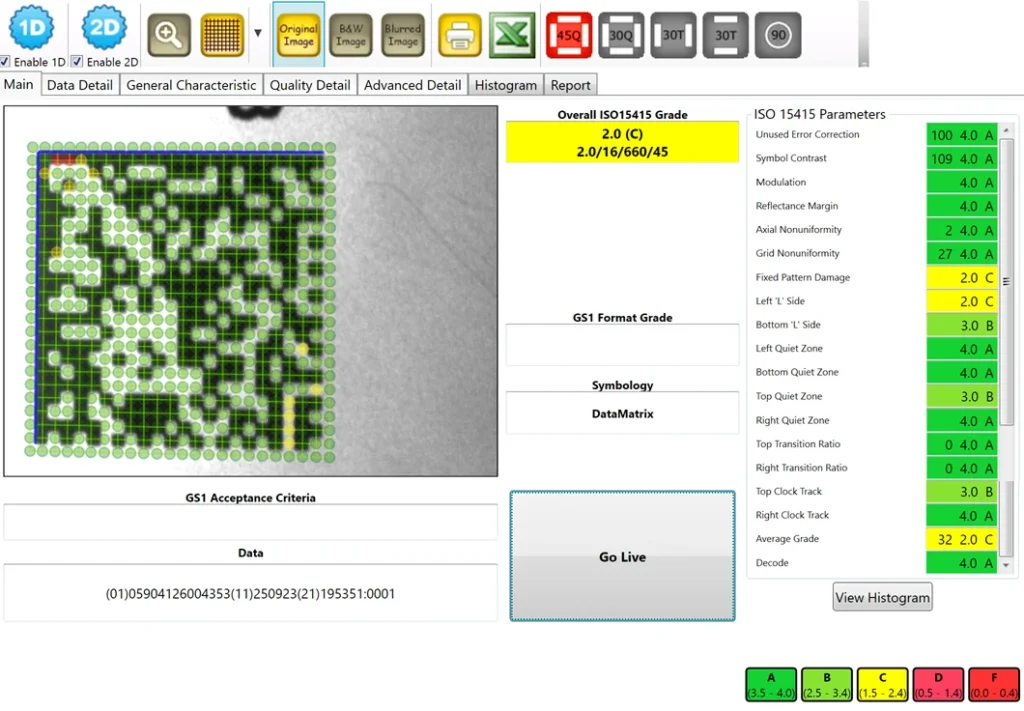Export results to Excel

[x=511, y=34]
